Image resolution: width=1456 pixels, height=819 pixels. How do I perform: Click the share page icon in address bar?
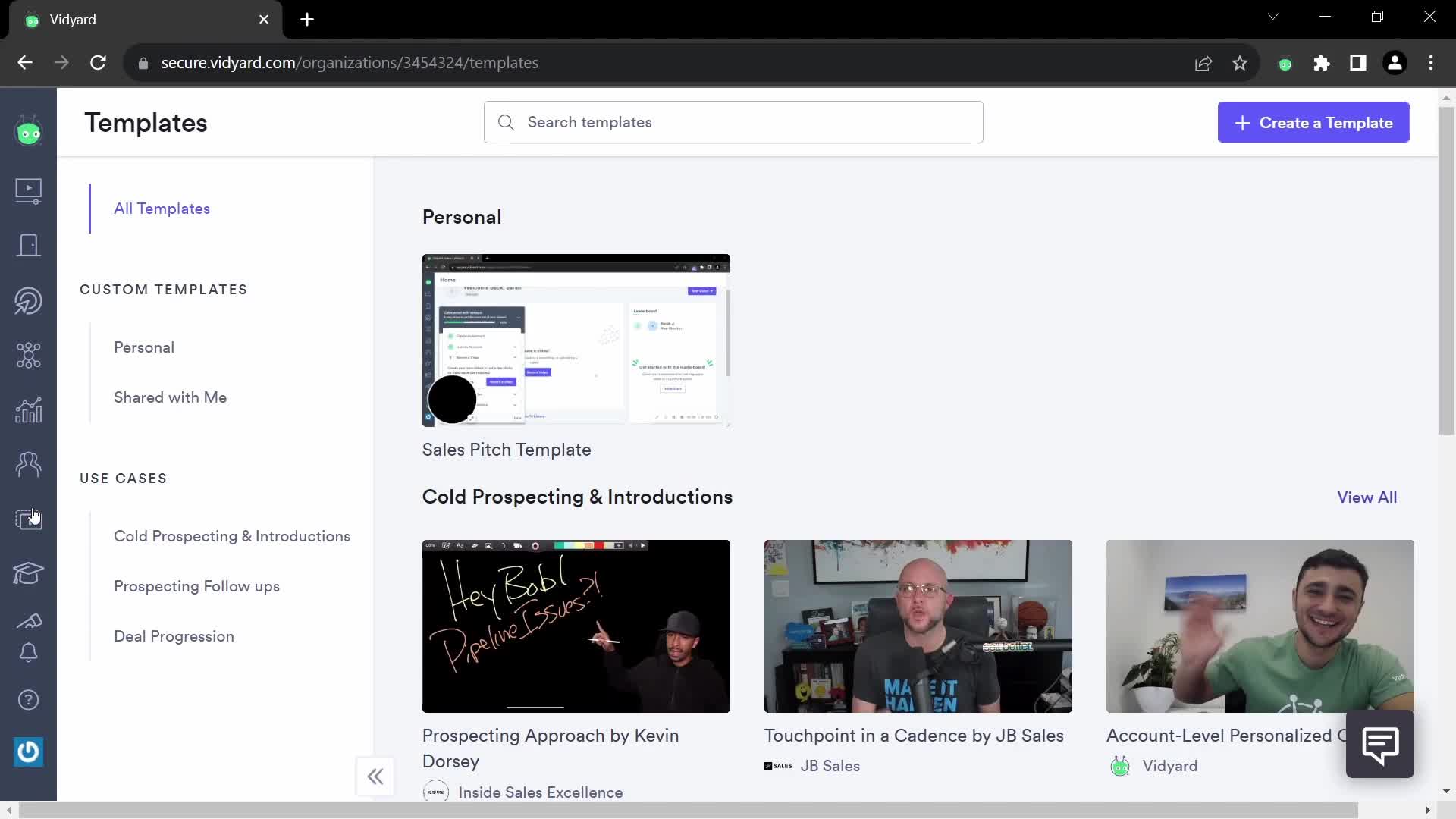point(1203,63)
